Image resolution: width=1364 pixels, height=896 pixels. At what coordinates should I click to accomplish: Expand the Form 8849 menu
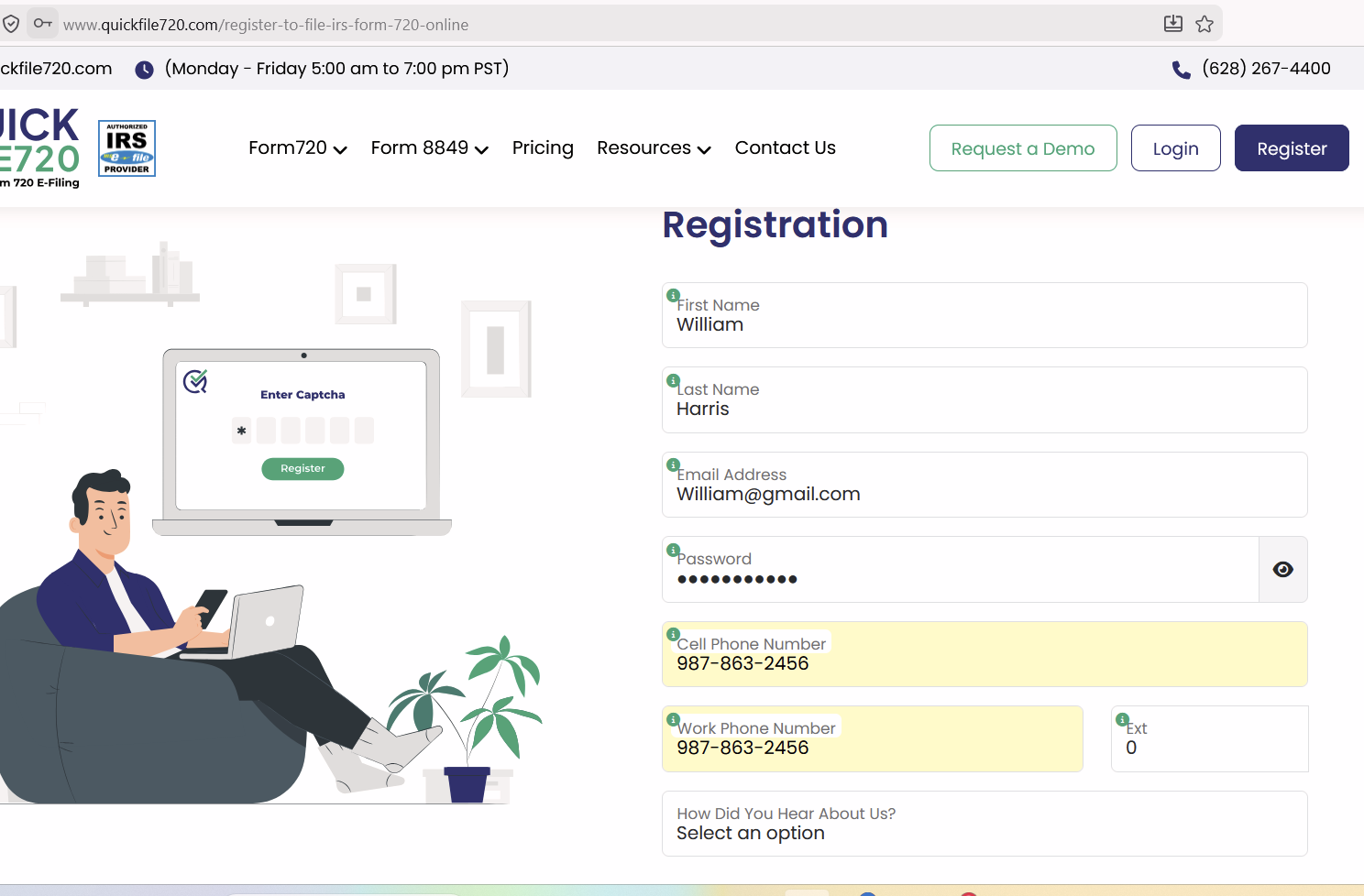(430, 148)
